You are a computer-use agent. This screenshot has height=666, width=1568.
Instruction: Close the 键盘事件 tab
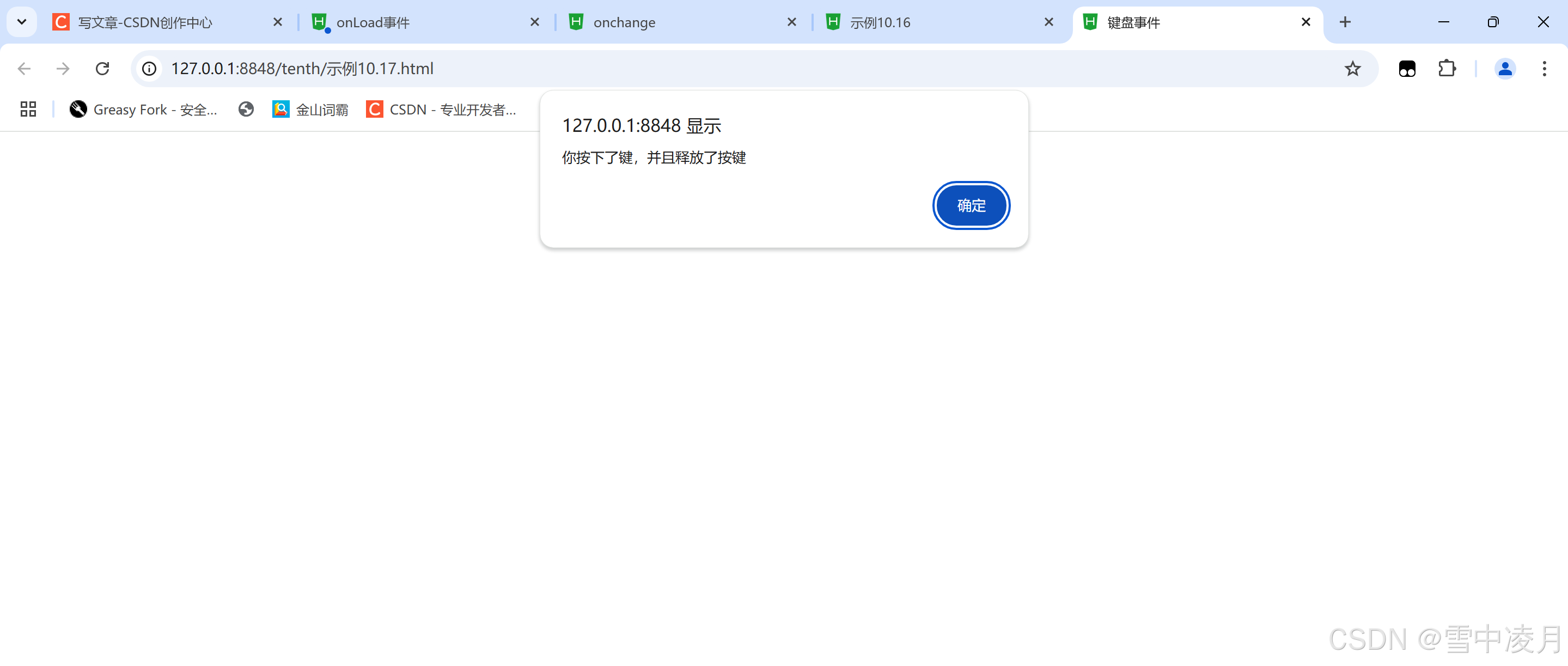(x=1305, y=22)
